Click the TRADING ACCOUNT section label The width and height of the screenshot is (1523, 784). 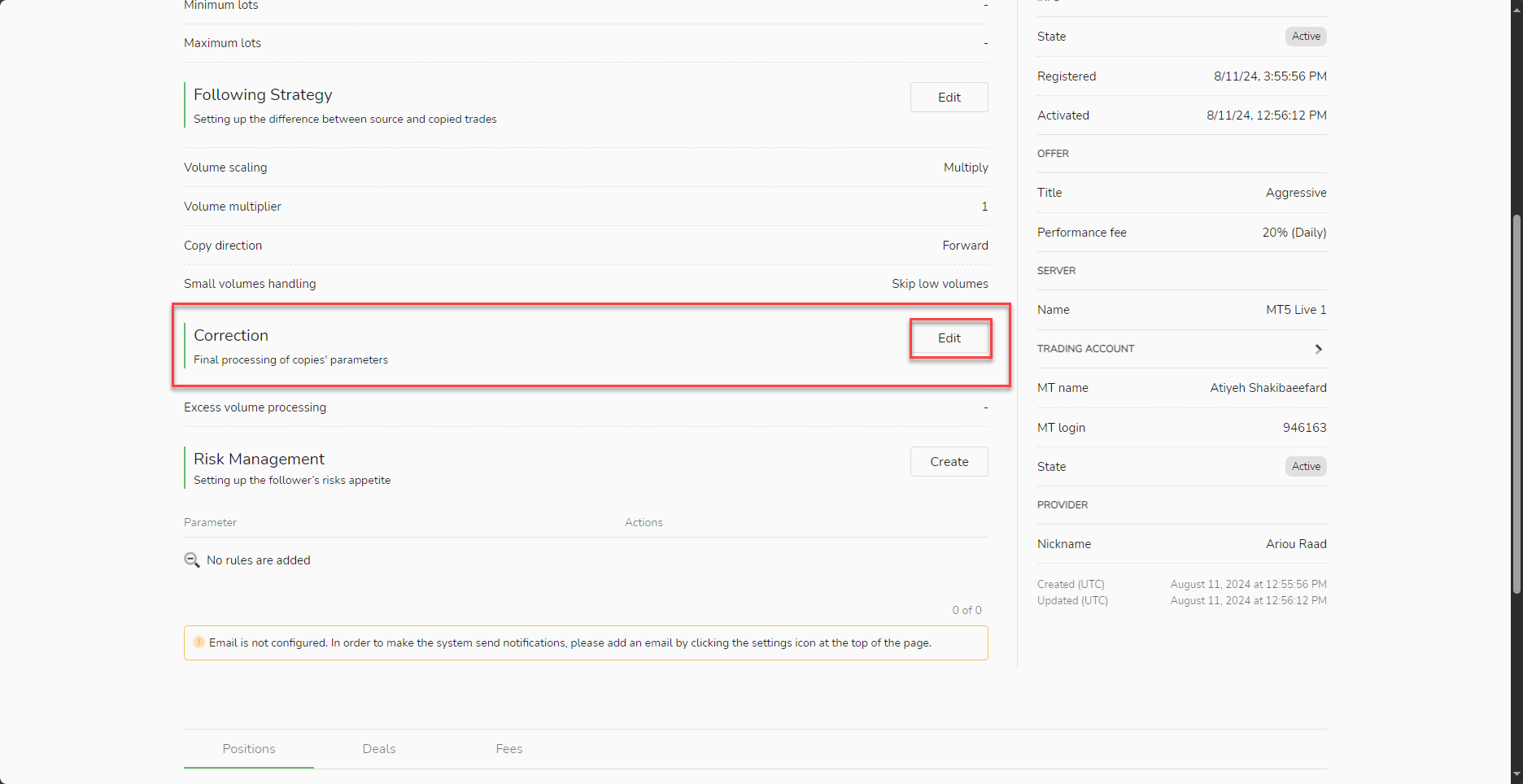1085,349
